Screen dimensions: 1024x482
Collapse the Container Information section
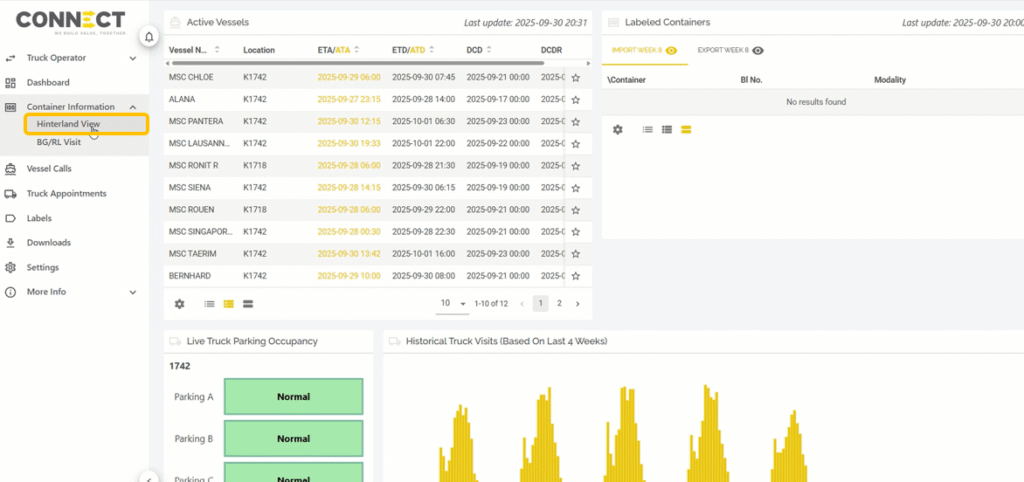point(133,107)
